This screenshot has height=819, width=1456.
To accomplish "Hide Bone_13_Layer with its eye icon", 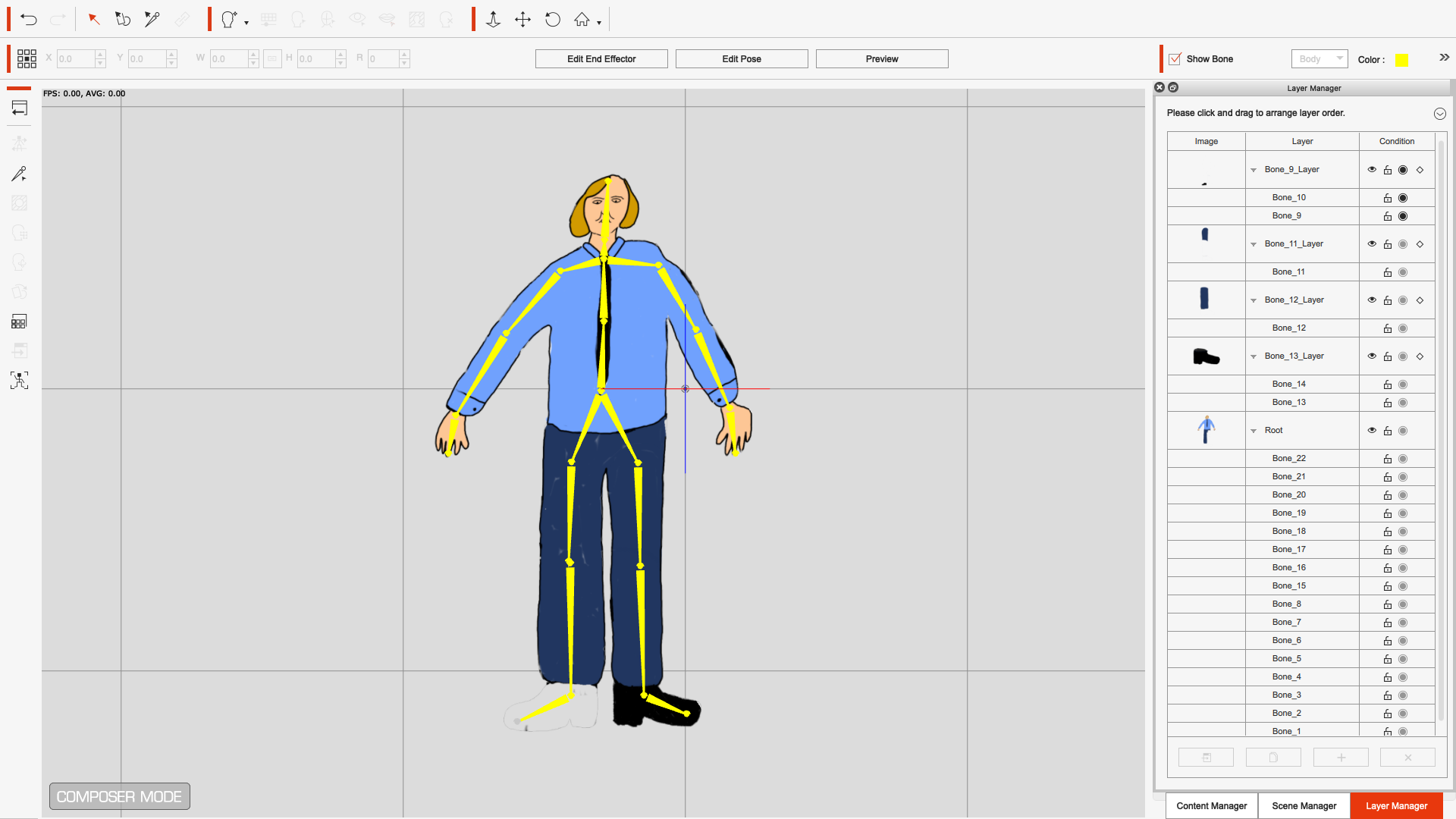I will 1372,356.
